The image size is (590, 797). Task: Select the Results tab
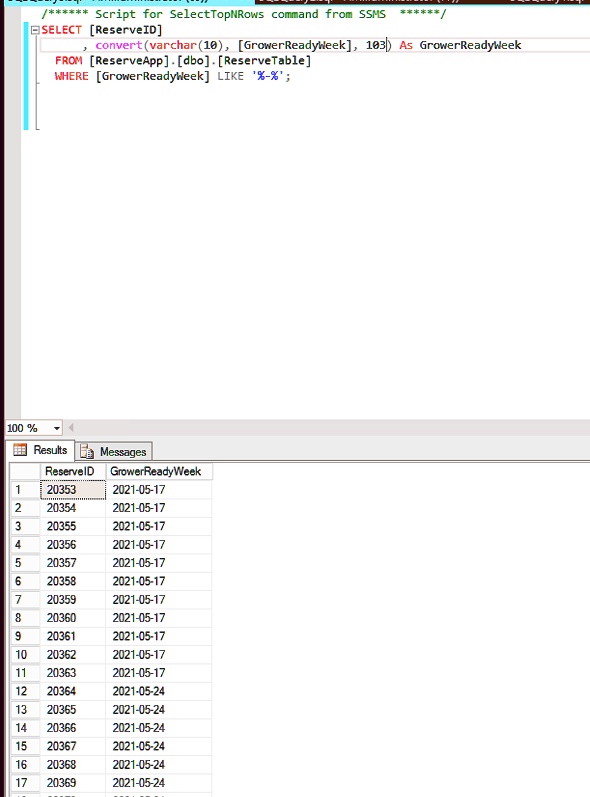tap(41, 450)
